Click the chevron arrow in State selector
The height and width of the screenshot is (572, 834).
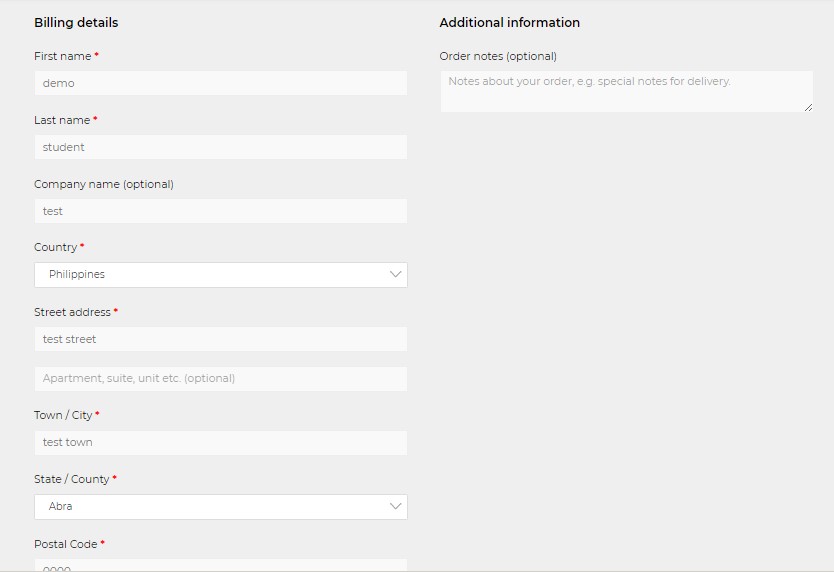tap(396, 507)
